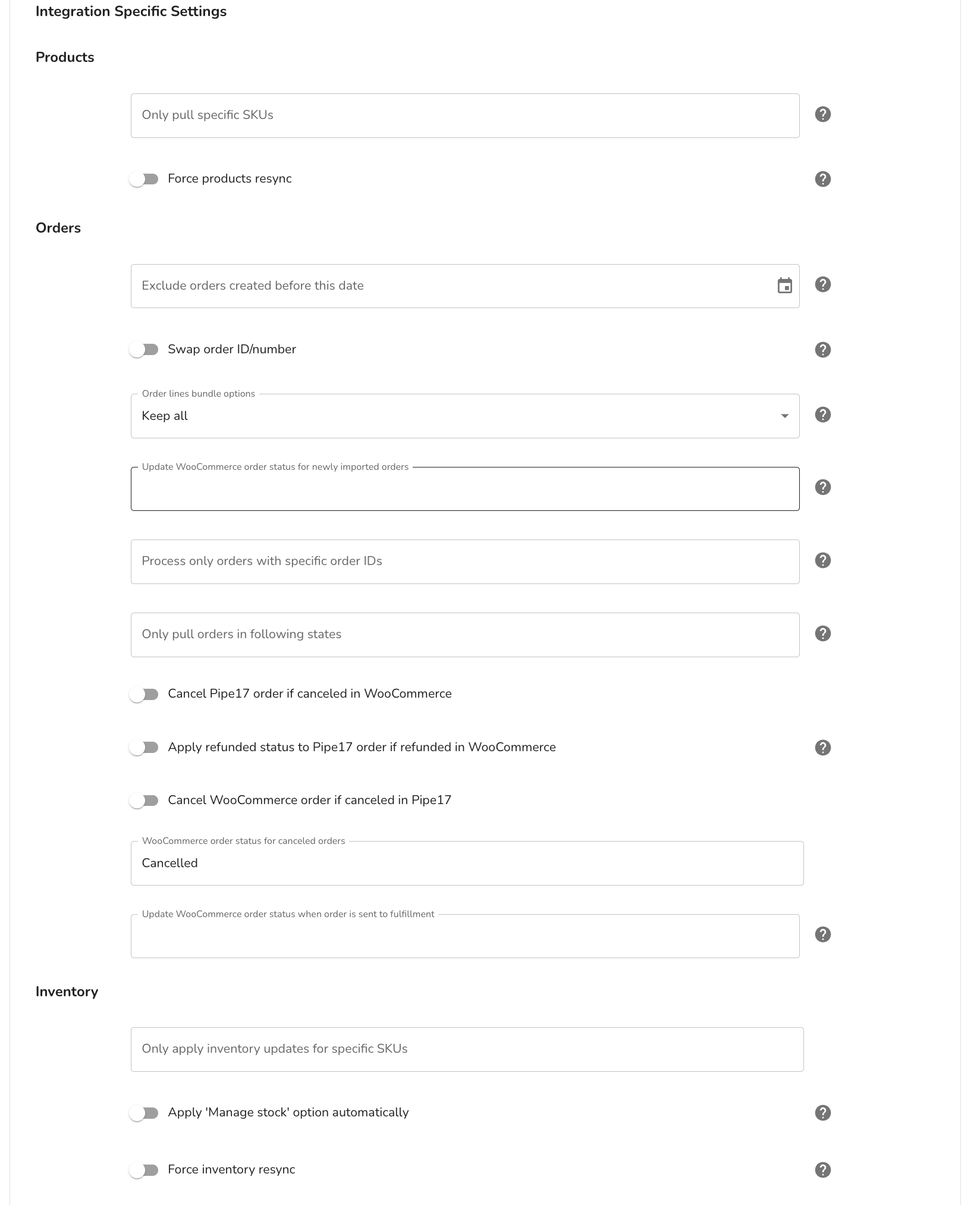Image resolution: width=980 pixels, height=1205 pixels.
Task: Open help for Only pull specific SKUs
Action: (822, 114)
